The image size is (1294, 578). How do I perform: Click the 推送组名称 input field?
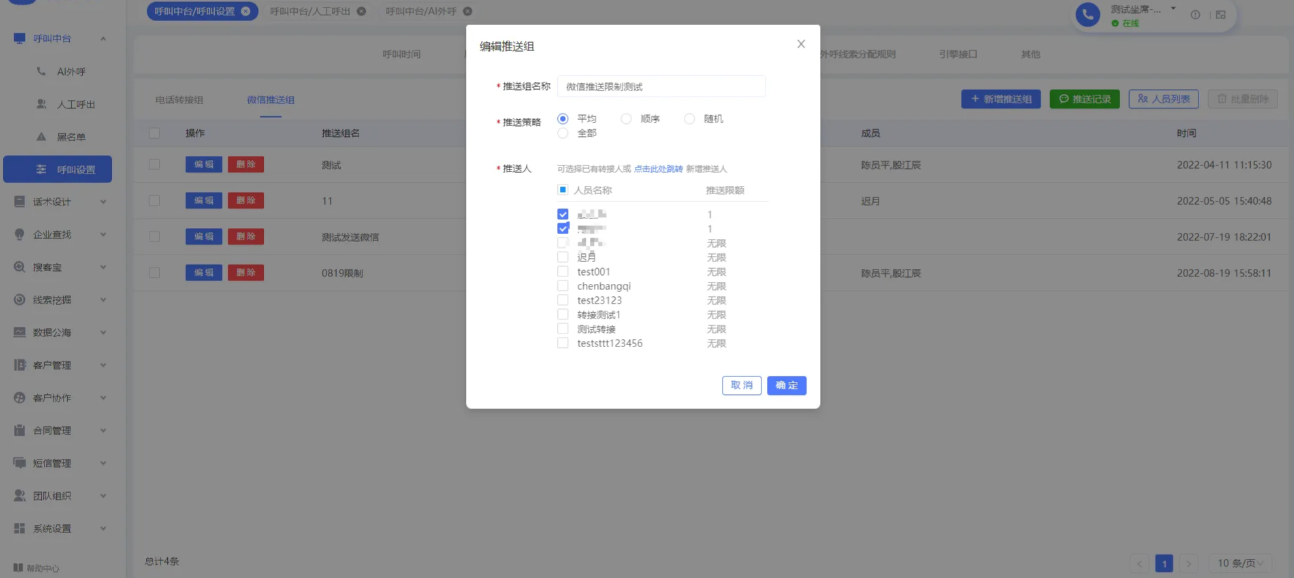coord(661,87)
